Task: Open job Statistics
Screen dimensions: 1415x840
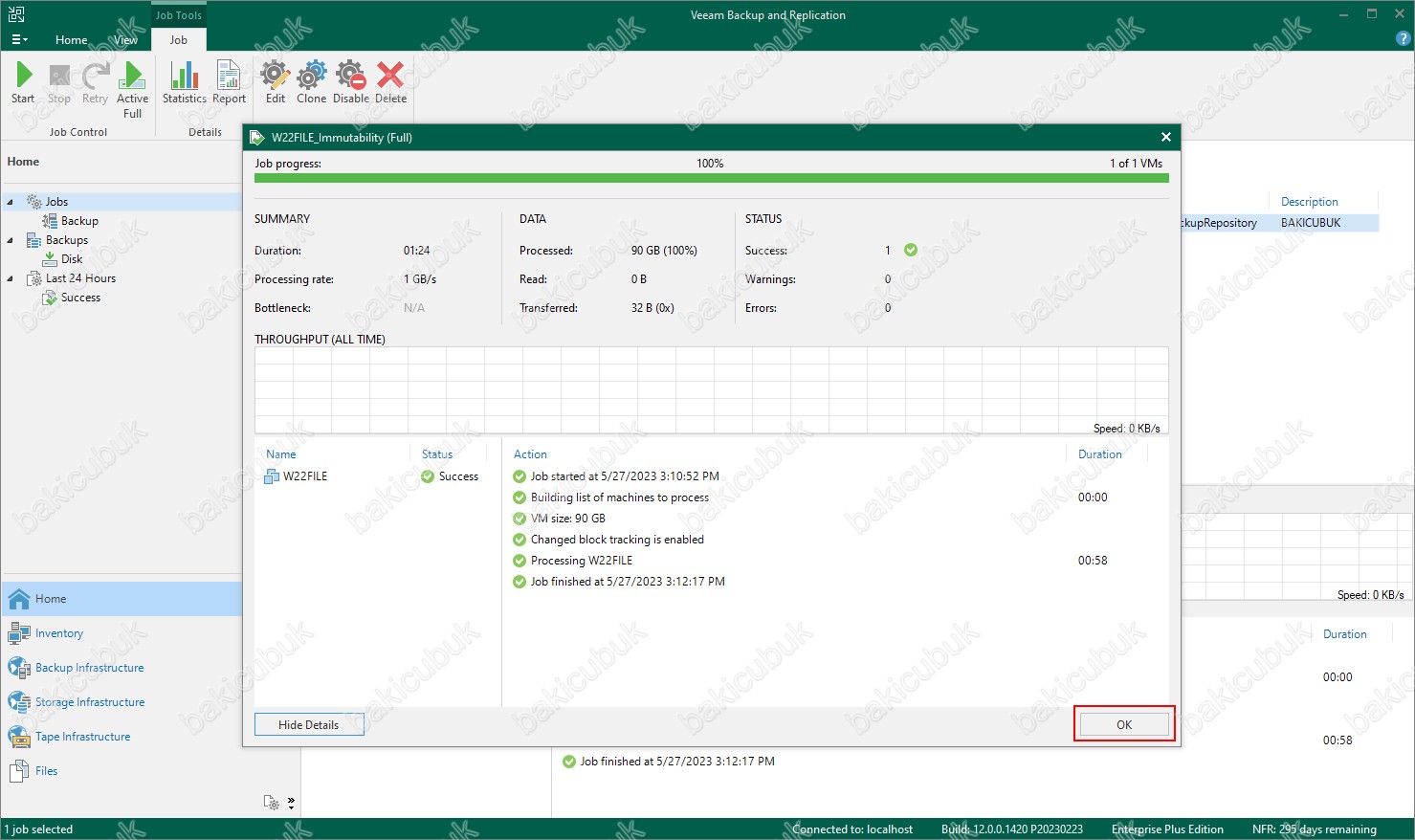Action: pos(185,82)
